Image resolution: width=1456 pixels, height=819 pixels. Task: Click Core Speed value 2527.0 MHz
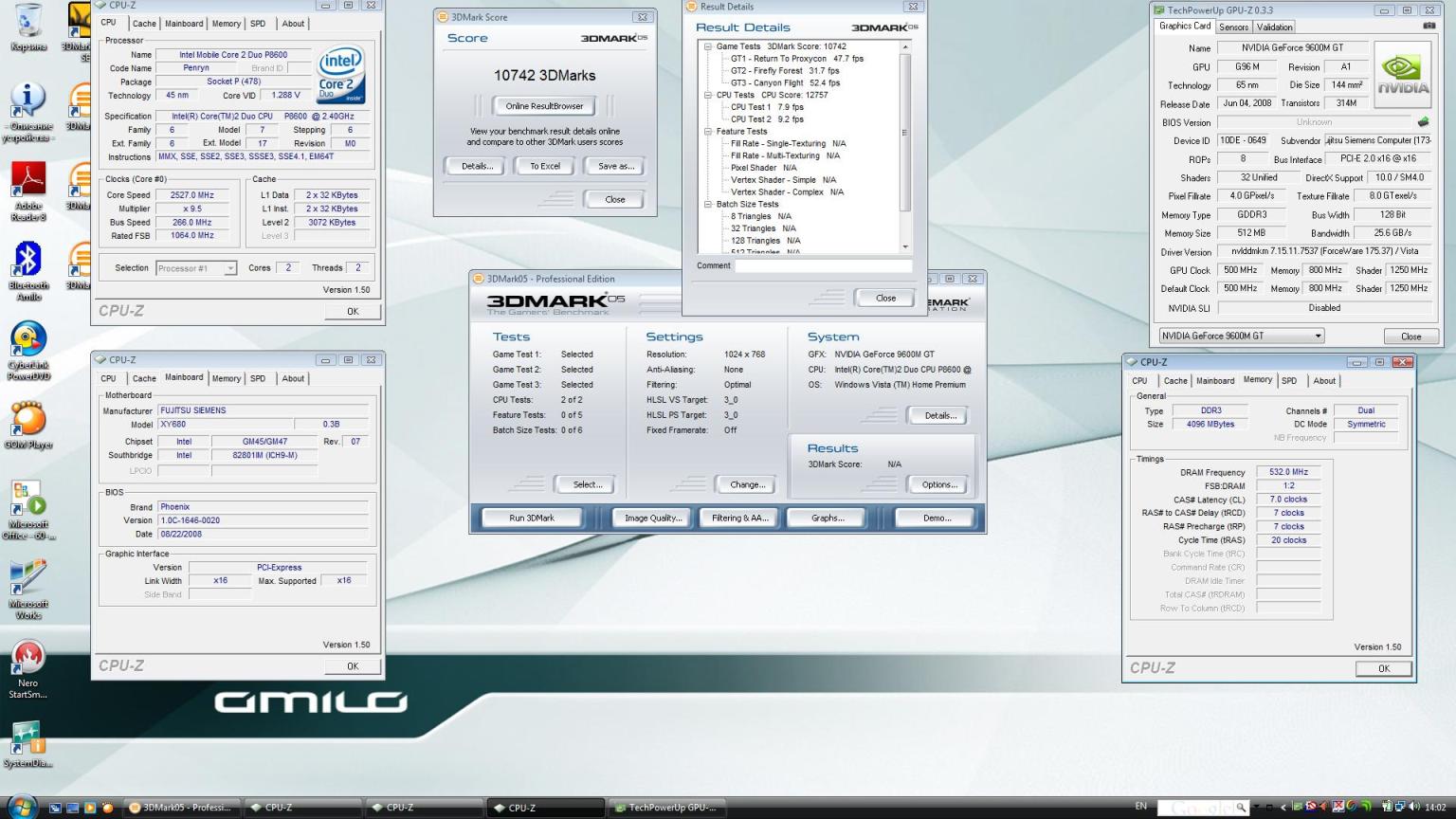[x=192, y=195]
